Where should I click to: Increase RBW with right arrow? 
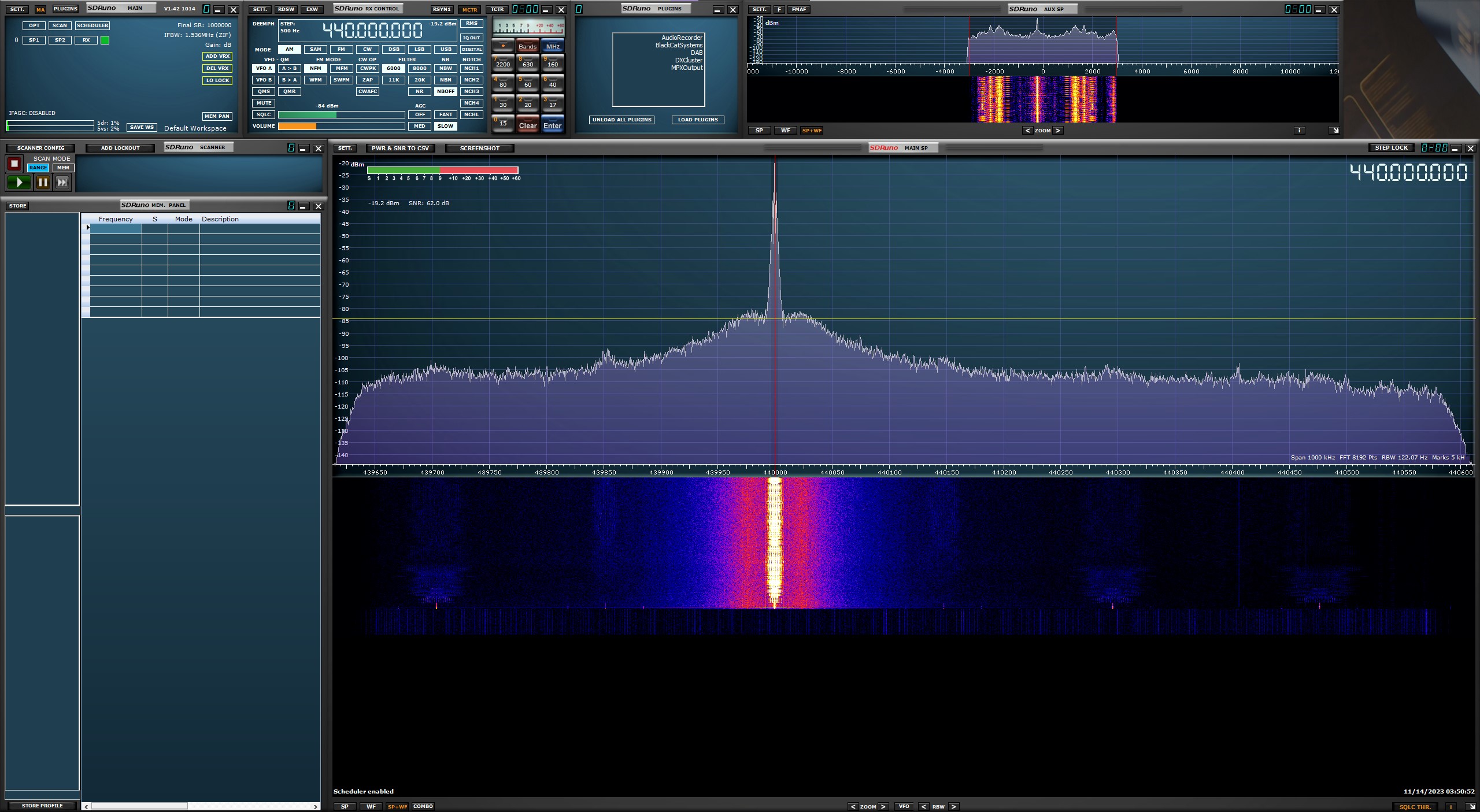pyautogui.click(x=953, y=807)
